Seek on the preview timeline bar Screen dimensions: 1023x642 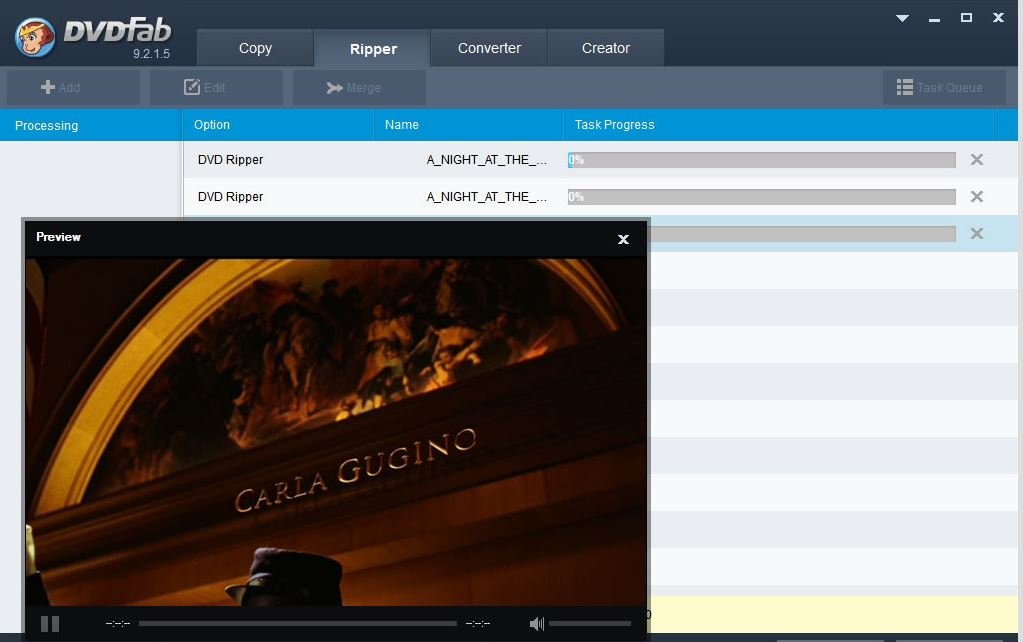[298, 624]
